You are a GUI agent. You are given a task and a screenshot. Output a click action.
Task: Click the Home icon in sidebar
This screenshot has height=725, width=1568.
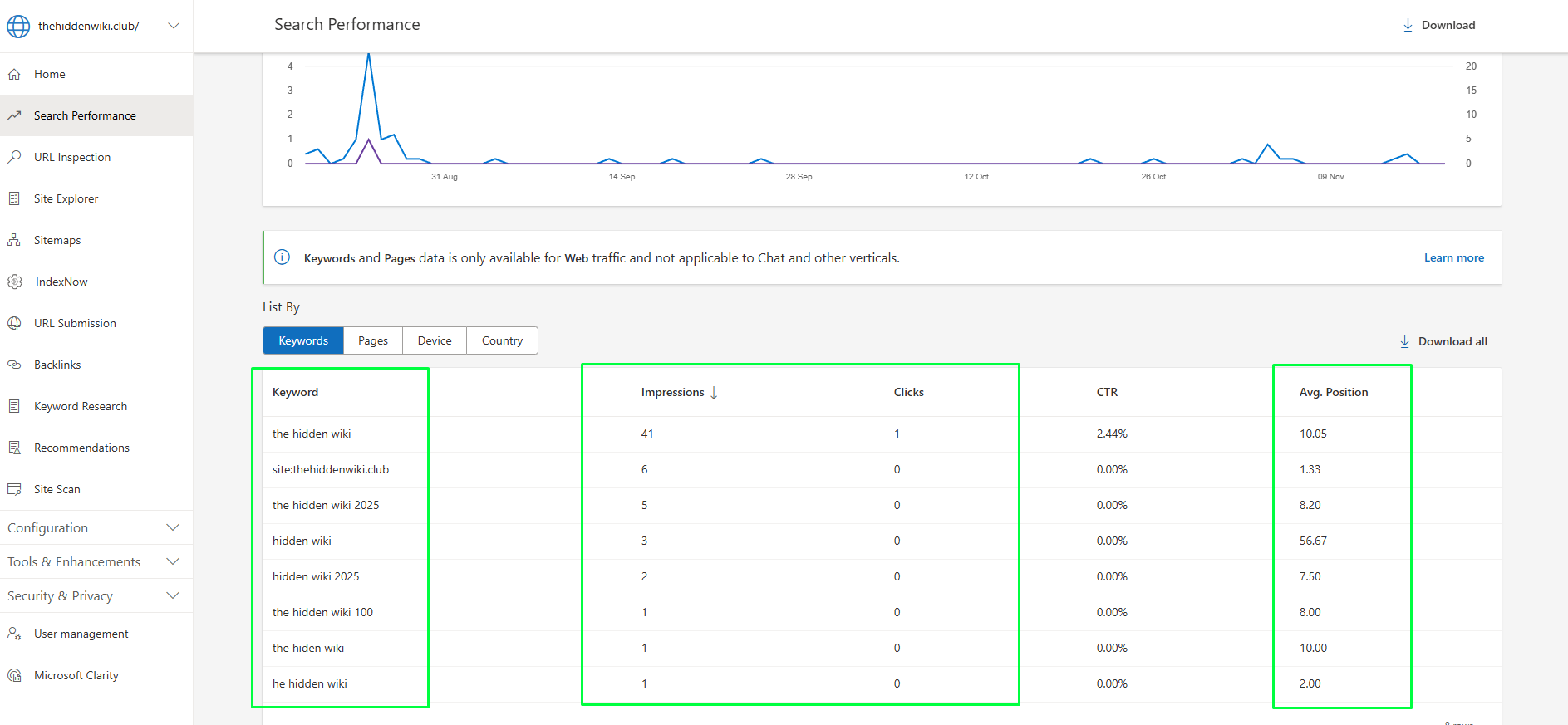(x=14, y=74)
